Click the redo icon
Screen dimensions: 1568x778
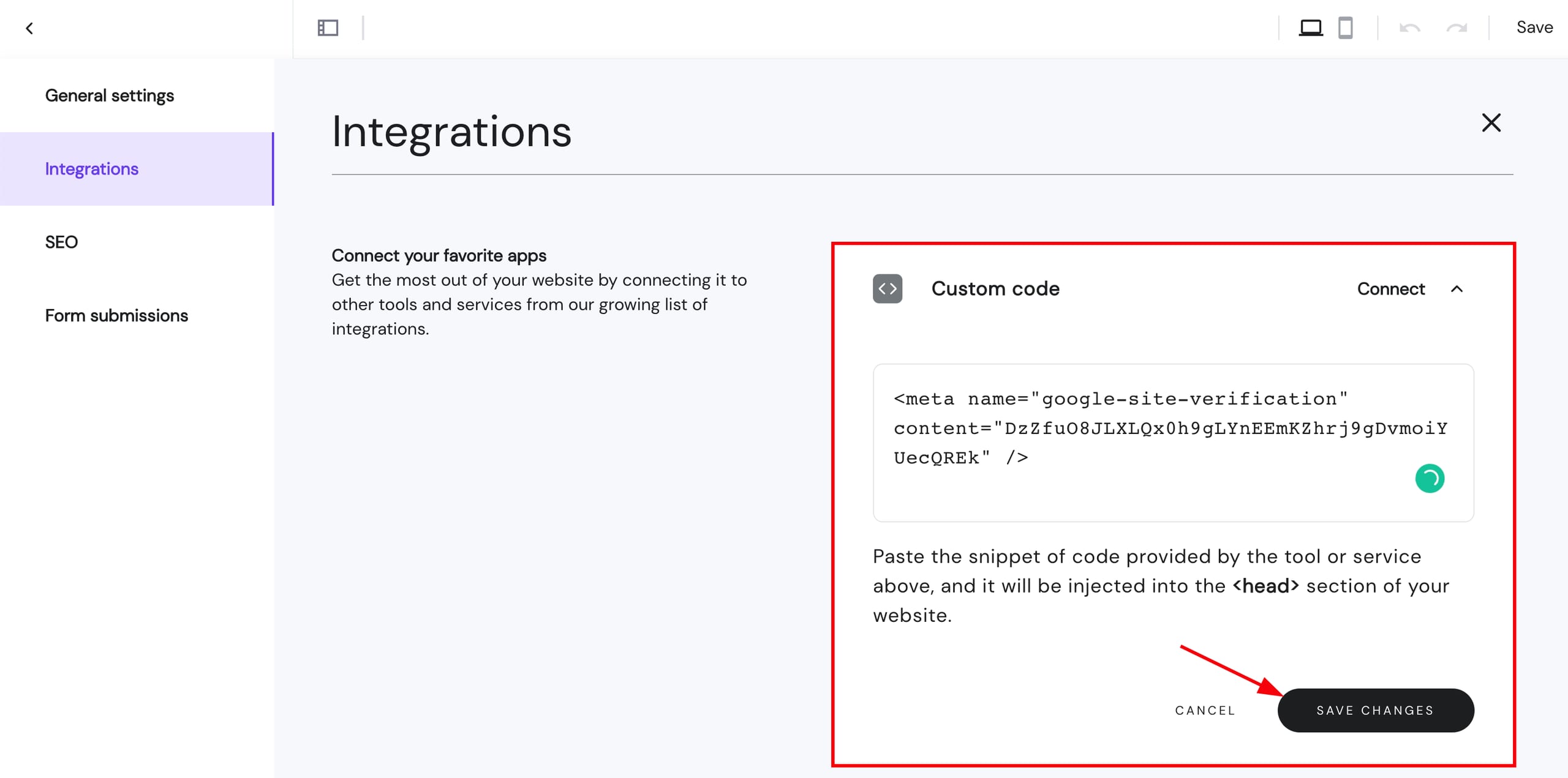pos(1457,28)
